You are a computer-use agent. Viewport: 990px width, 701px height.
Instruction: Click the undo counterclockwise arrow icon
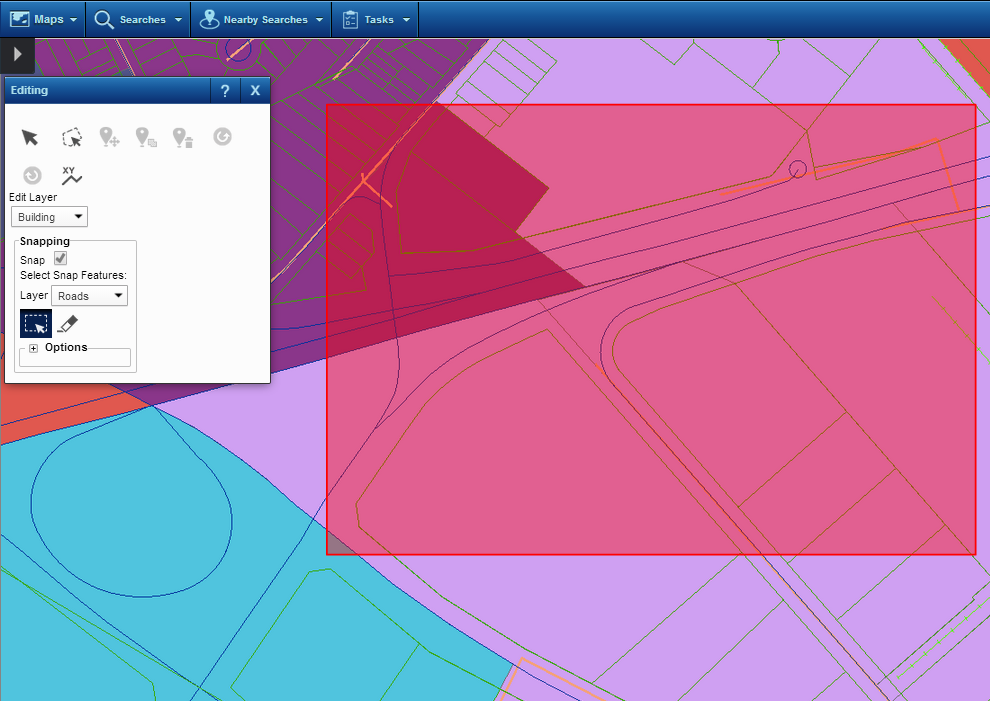(32, 175)
